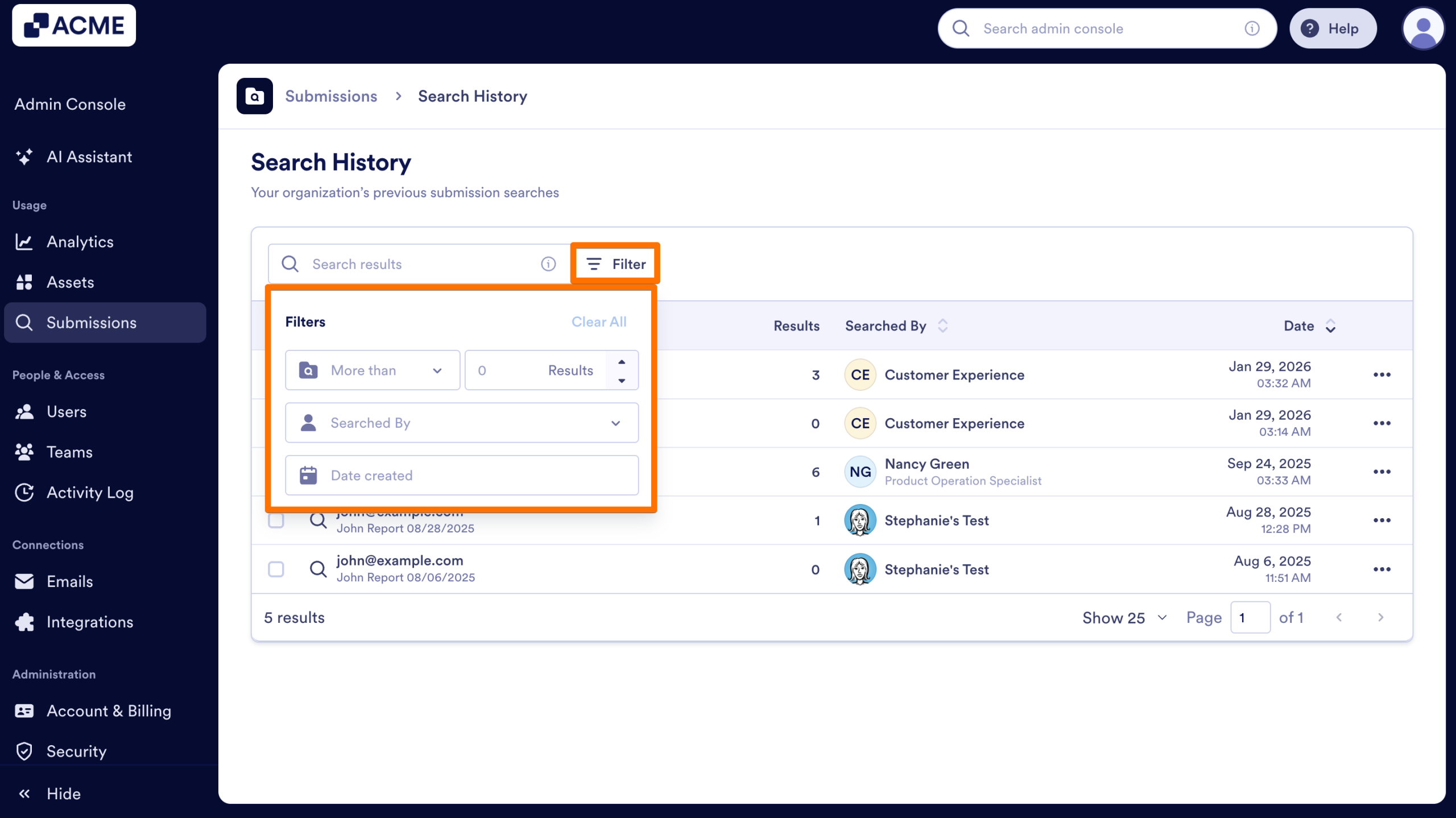Click the Date created filter field

click(x=462, y=475)
